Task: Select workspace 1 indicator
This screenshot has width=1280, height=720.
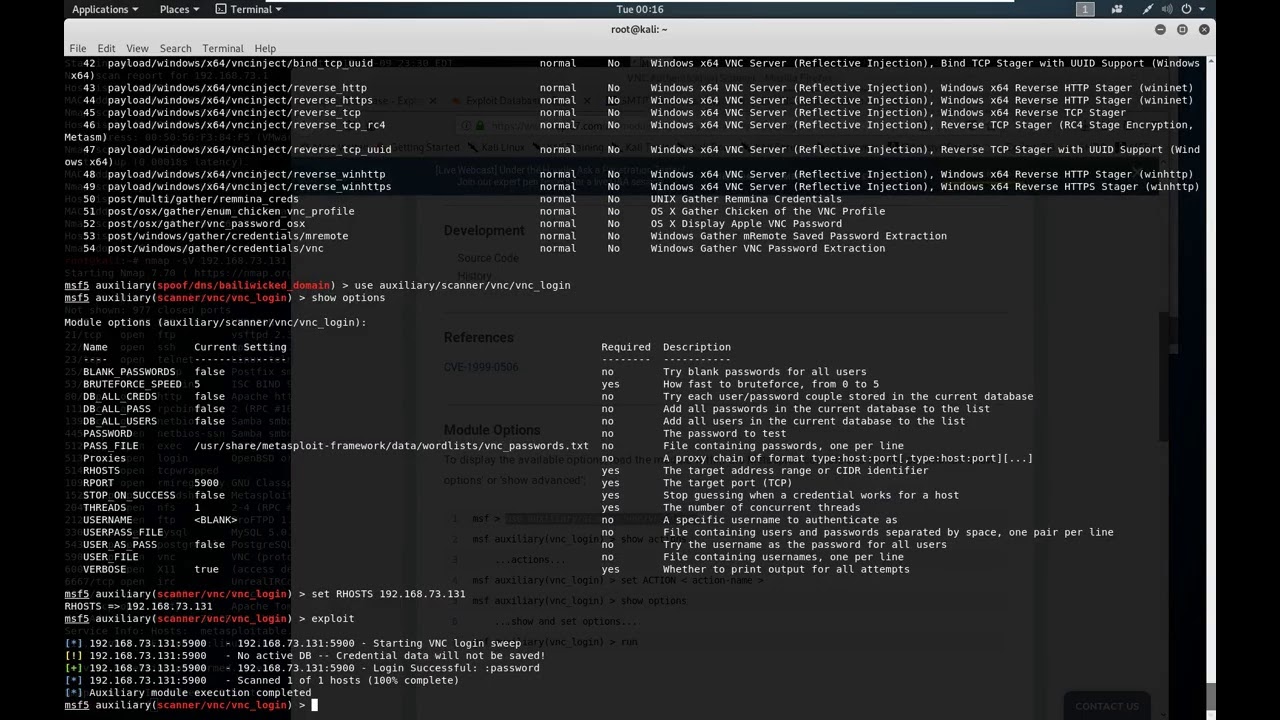Action: click(x=1085, y=9)
